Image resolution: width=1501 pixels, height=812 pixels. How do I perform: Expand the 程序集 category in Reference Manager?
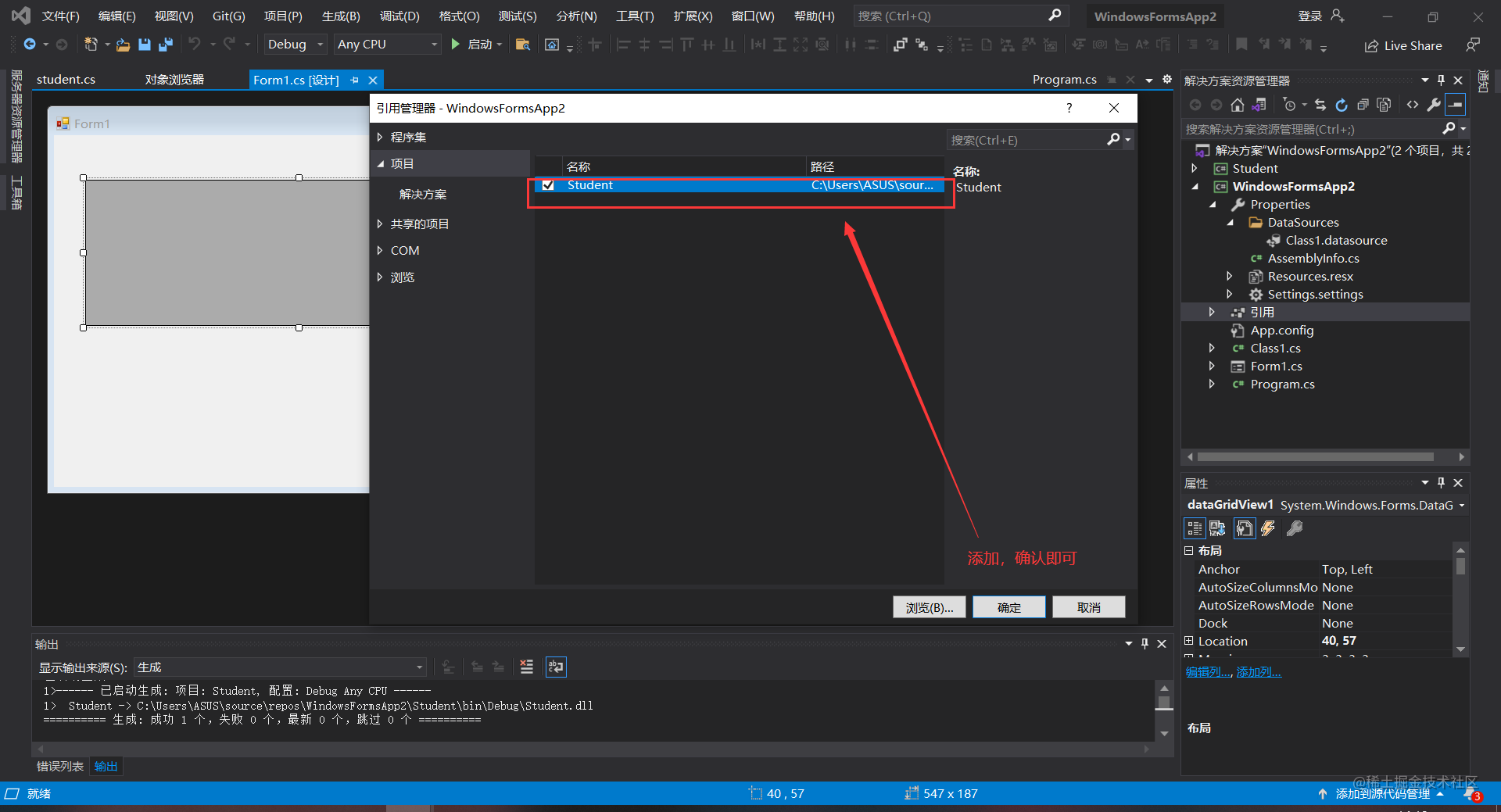pos(380,138)
